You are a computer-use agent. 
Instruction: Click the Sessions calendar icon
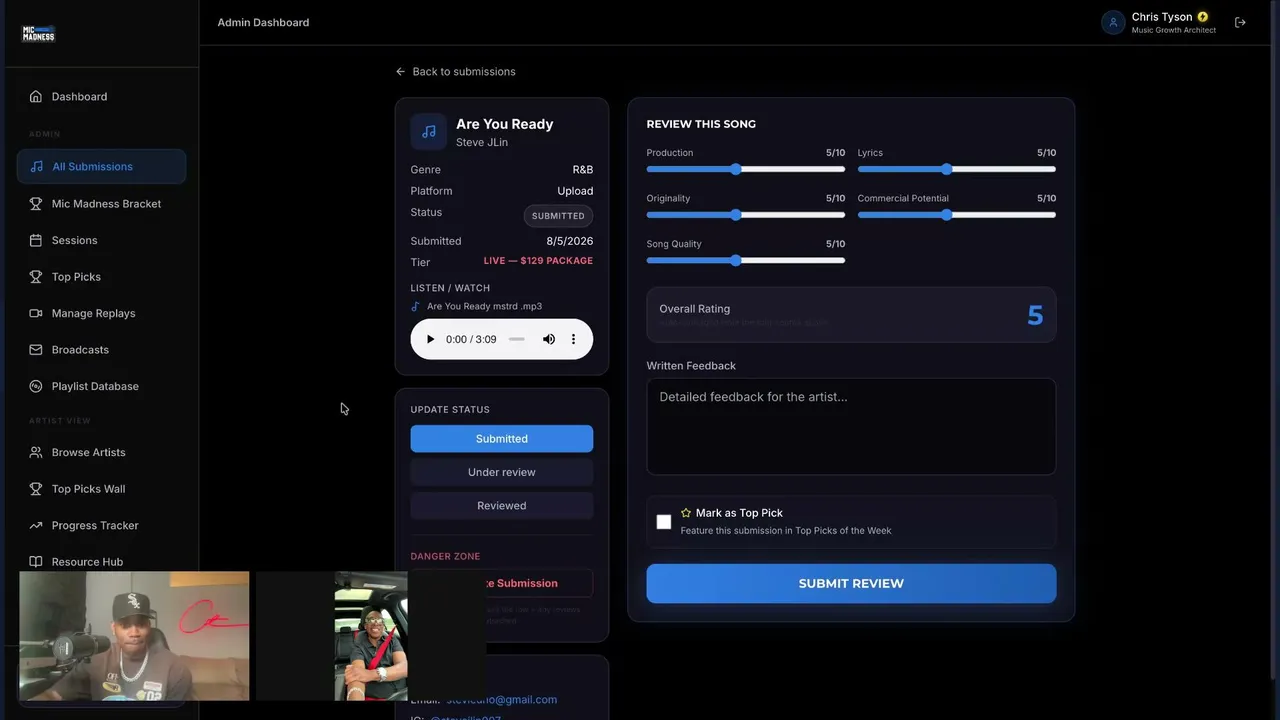(x=36, y=241)
